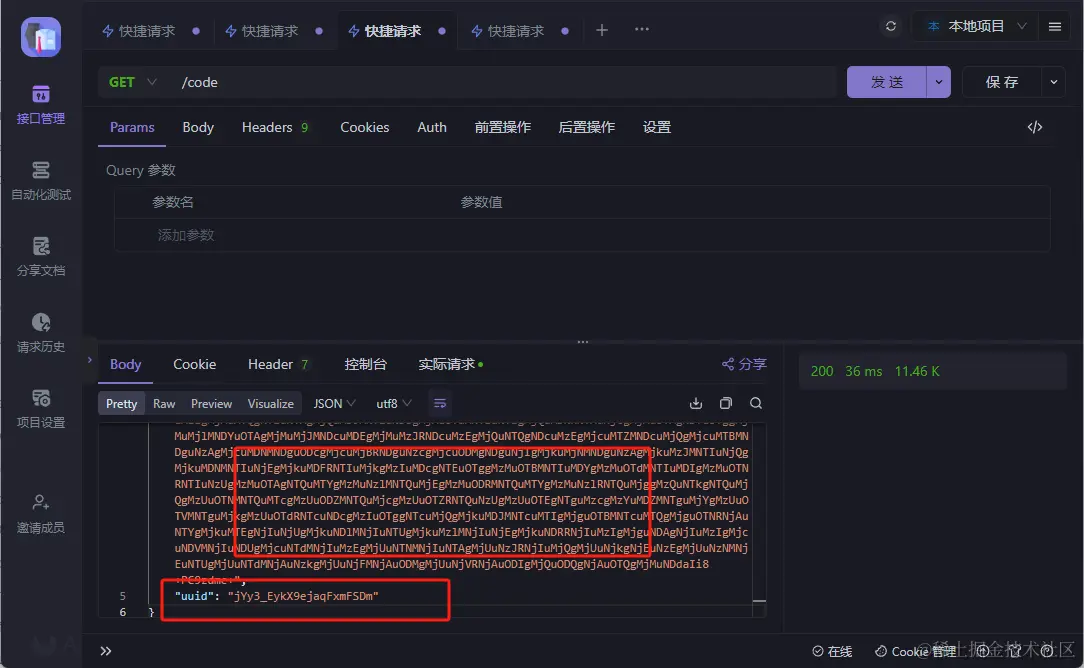This screenshot has width=1084, height=668.
Task: Click the 发送 send button
Action: click(x=886, y=82)
